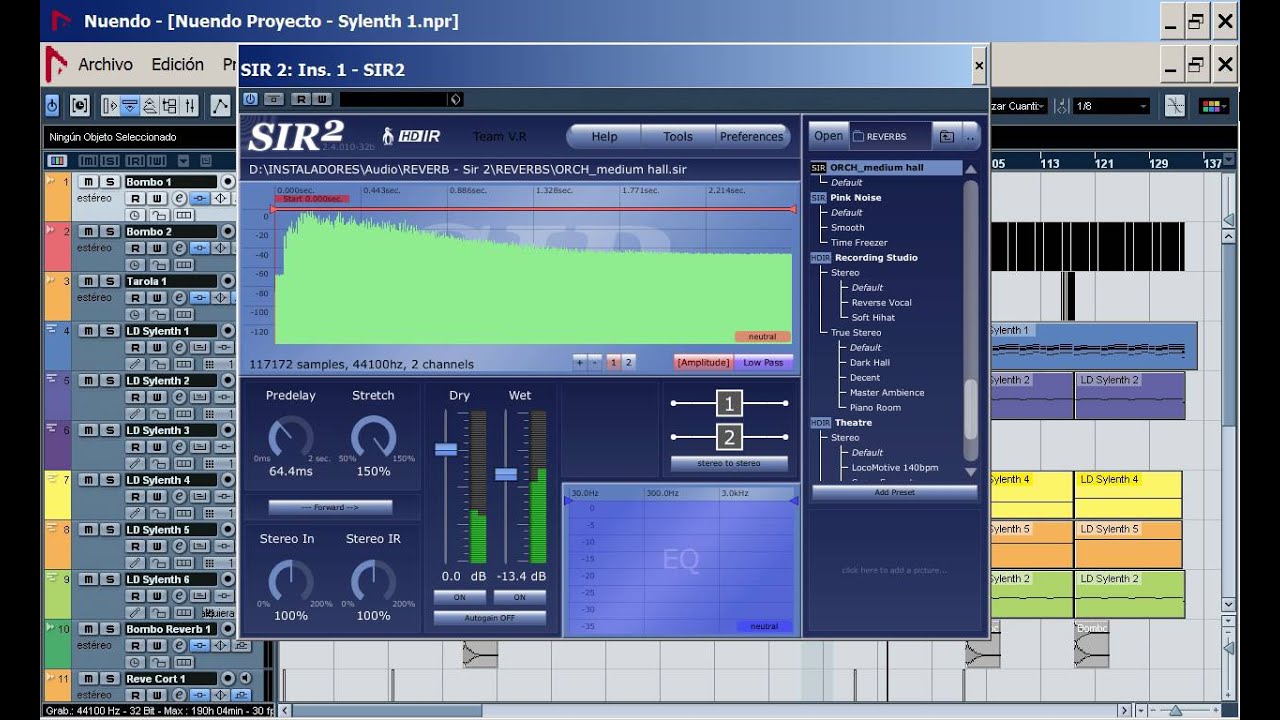The width and height of the screenshot is (1280, 720).
Task: Click the Nuendo constrain delay compensation power icon
Action: [x=53, y=105]
